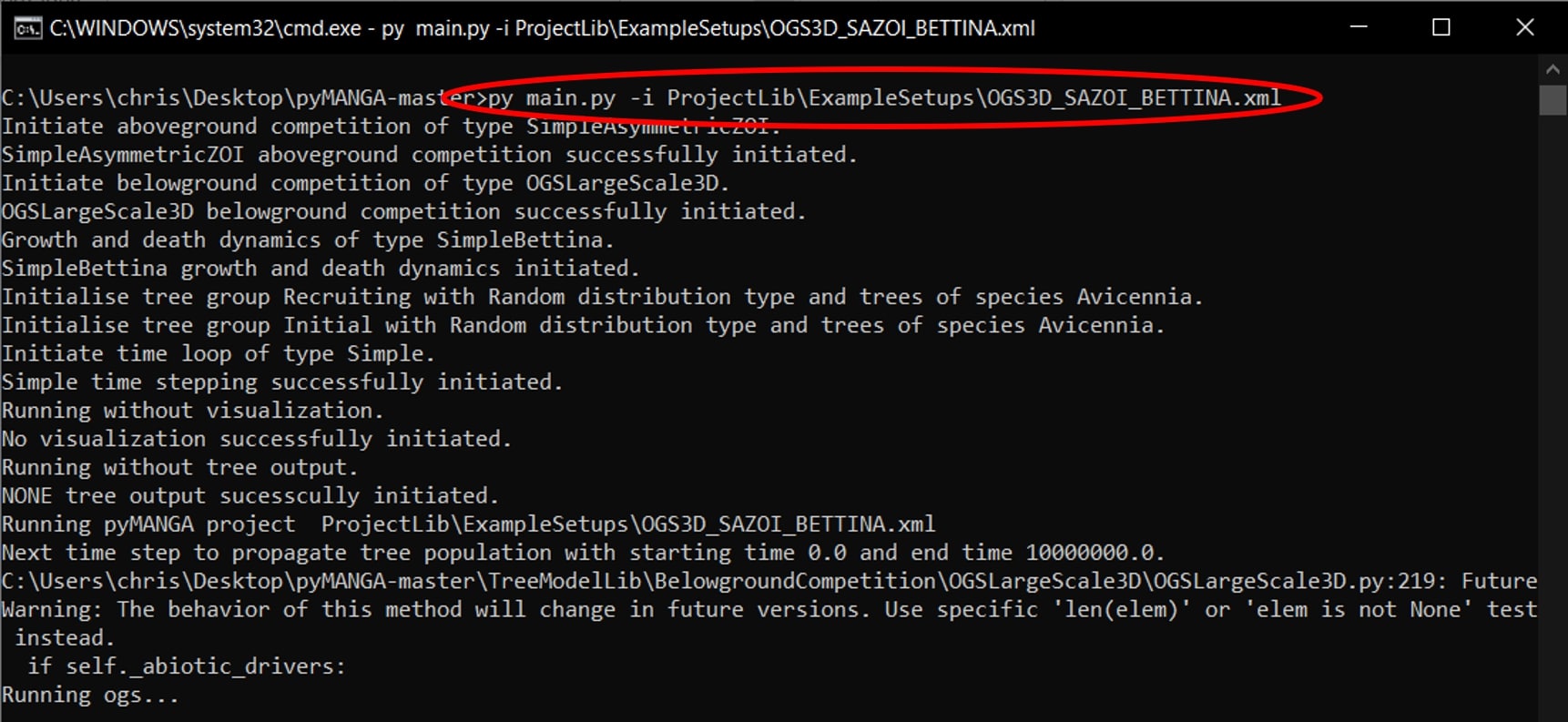Click the window title text showing cmd.exe path
The width and height of the screenshot is (1568, 722).
click(x=542, y=28)
